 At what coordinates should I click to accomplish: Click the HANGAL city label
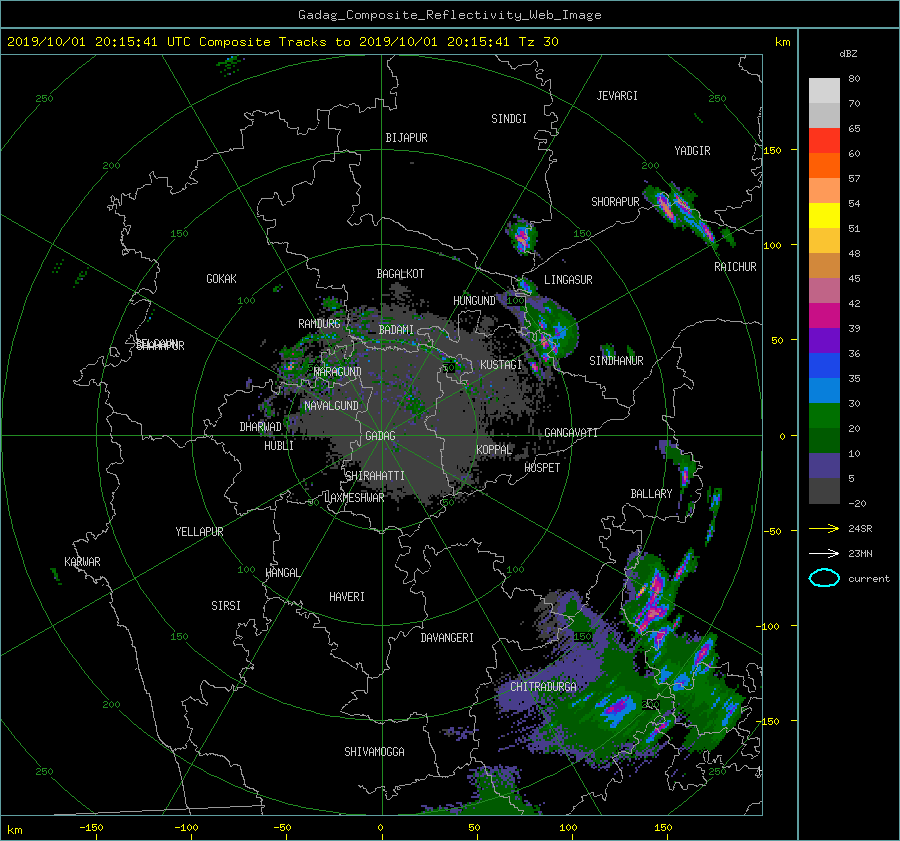(x=282, y=573)
